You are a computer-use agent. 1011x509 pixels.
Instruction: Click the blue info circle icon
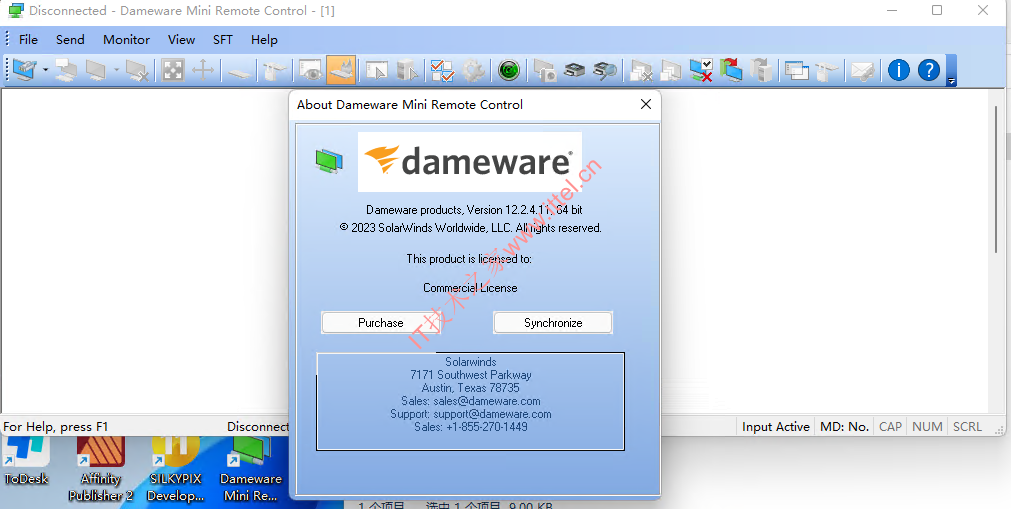[x=899, y=70]
